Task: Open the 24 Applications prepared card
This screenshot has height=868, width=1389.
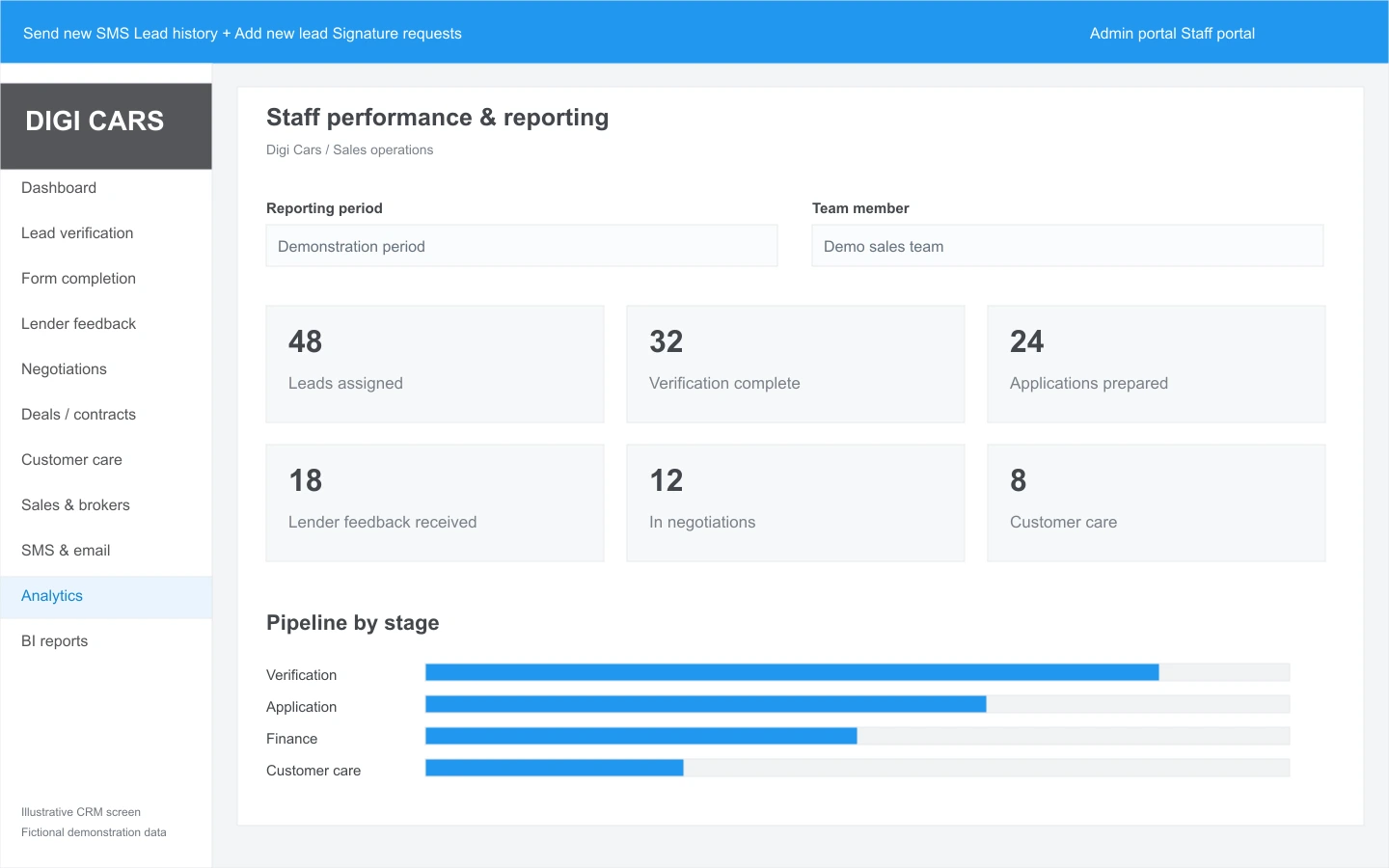Action: (x=1157, y=365)
